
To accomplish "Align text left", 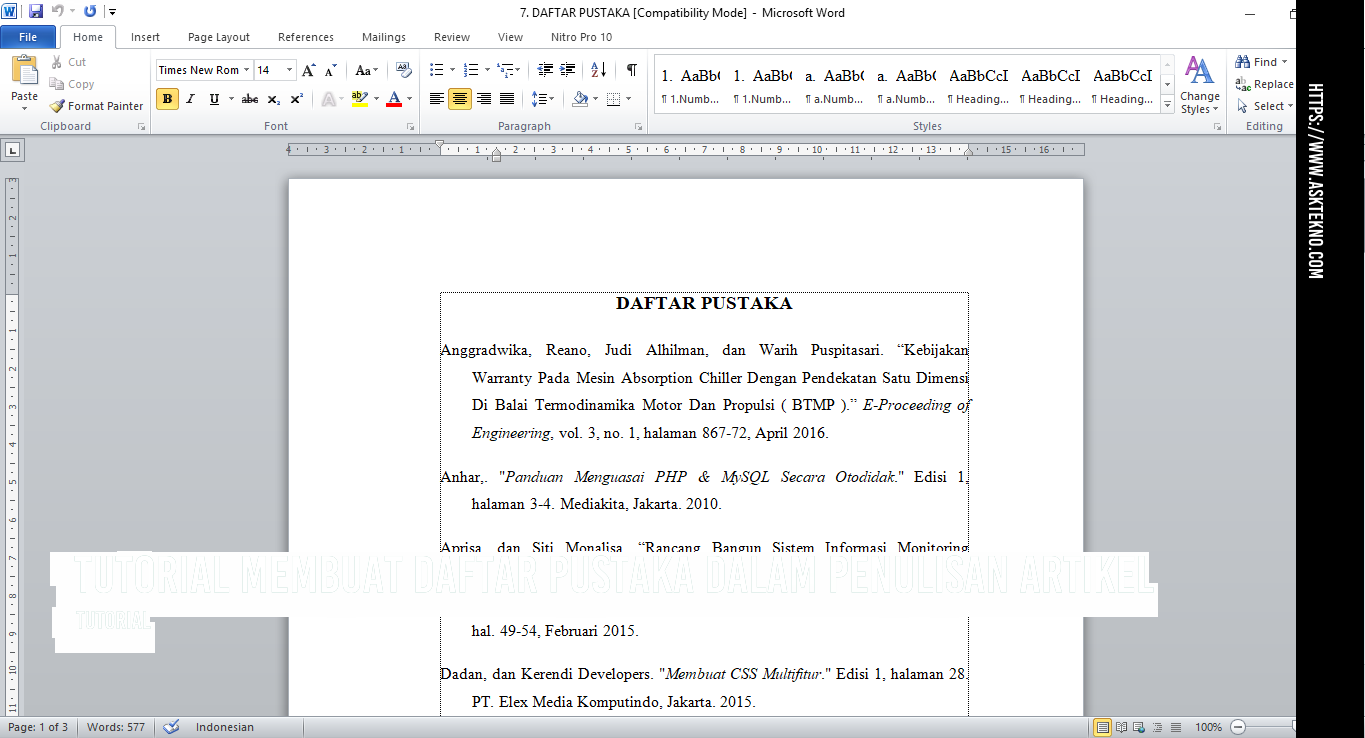I will [437, 99].
